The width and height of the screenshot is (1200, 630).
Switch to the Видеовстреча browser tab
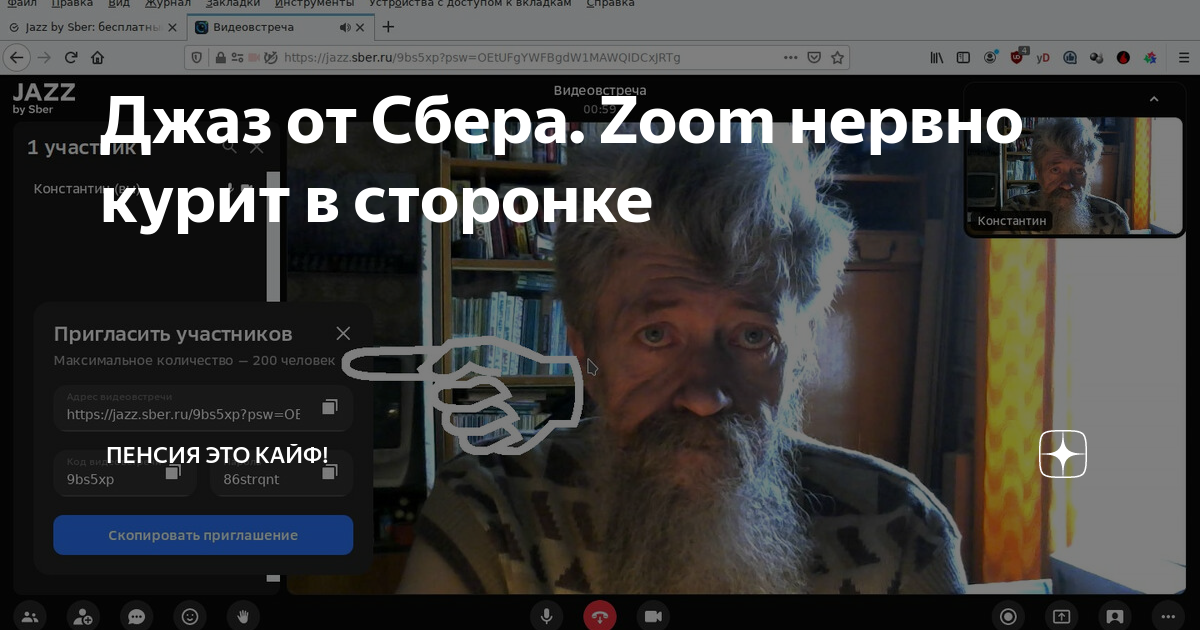click(278, 27)
